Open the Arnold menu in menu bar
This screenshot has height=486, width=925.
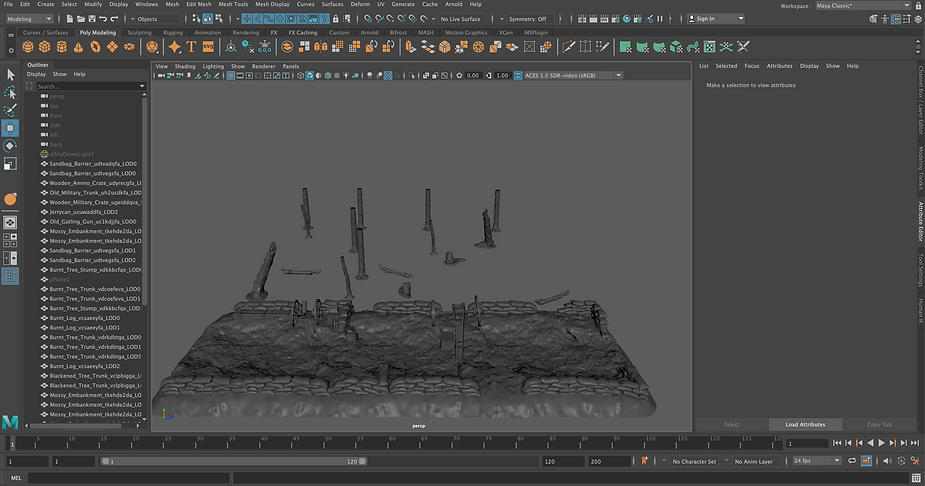coord(453,4)
